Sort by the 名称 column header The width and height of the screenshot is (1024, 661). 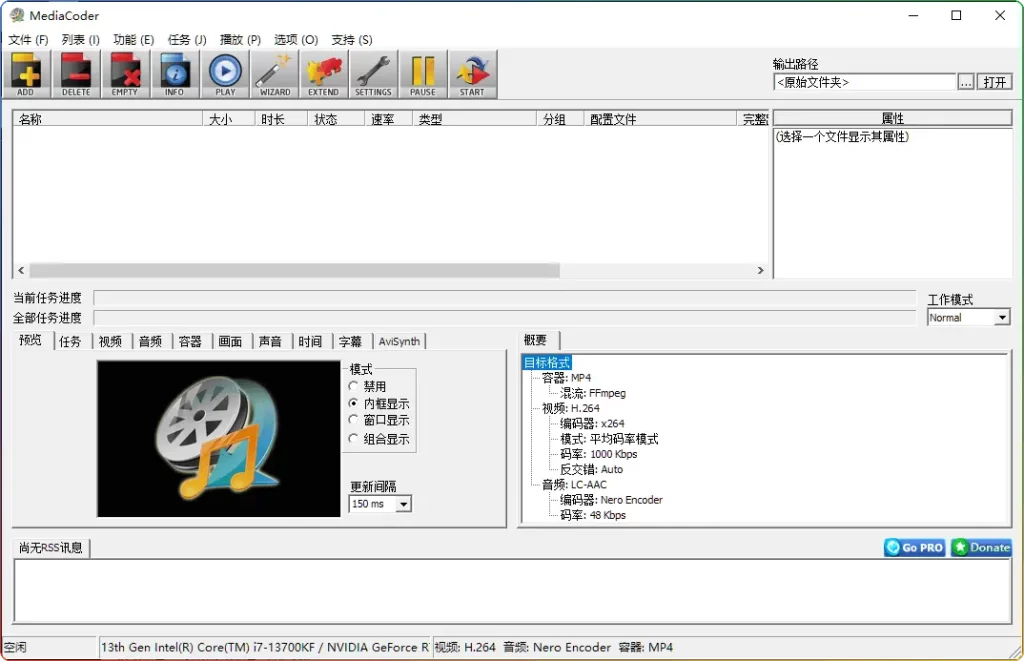coord(108,119)
